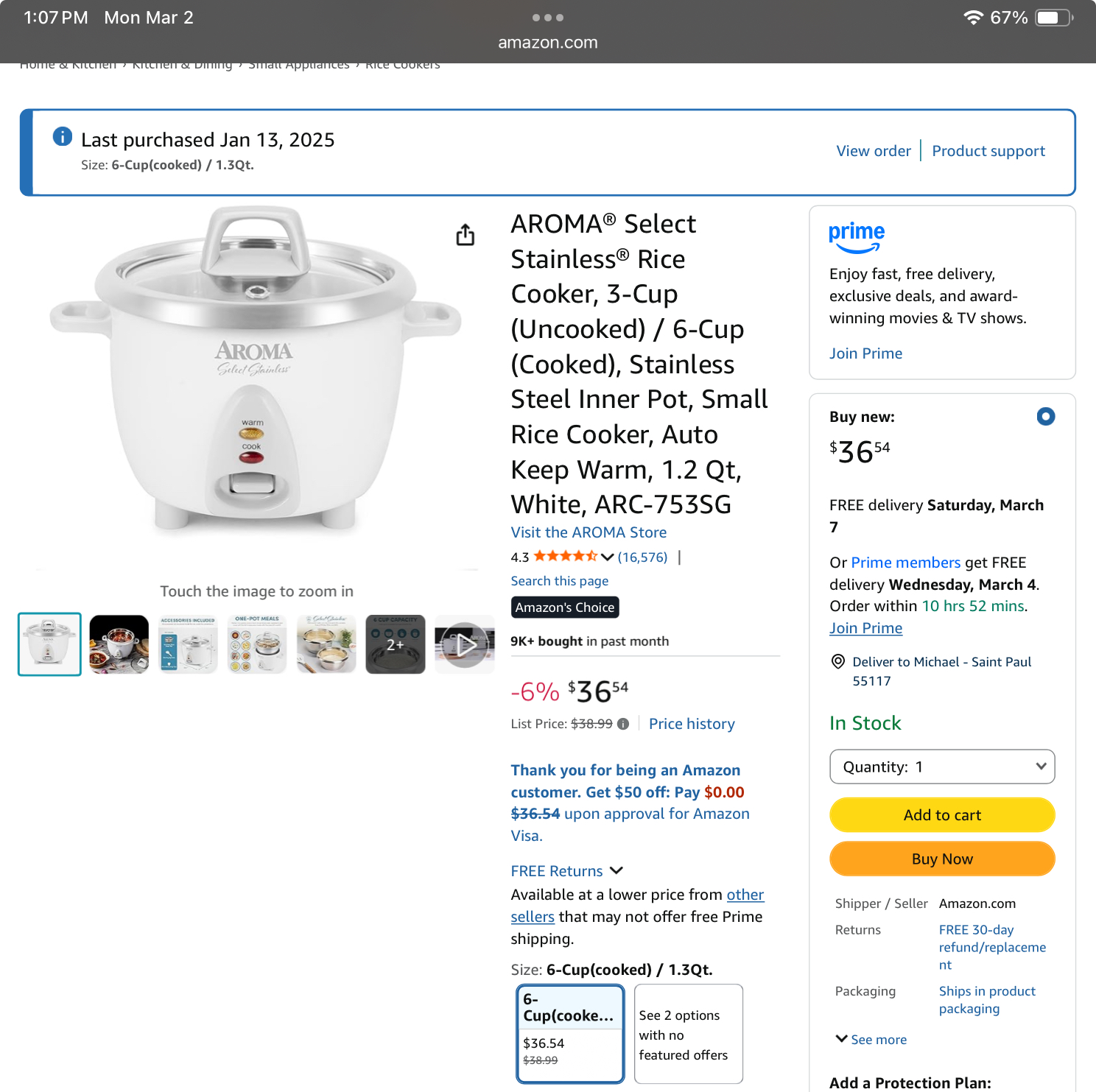Choose See 2 options size box
Image resolution: width=1096 pixels, height=1092 pixels.
[688, 1034]
